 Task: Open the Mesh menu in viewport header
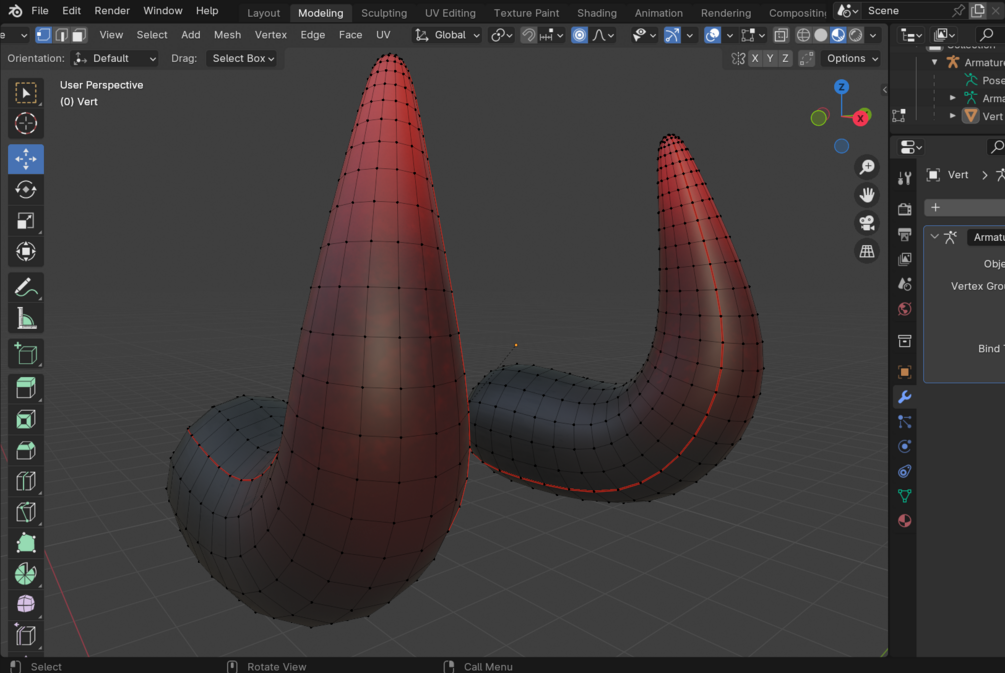coord(228,35)
